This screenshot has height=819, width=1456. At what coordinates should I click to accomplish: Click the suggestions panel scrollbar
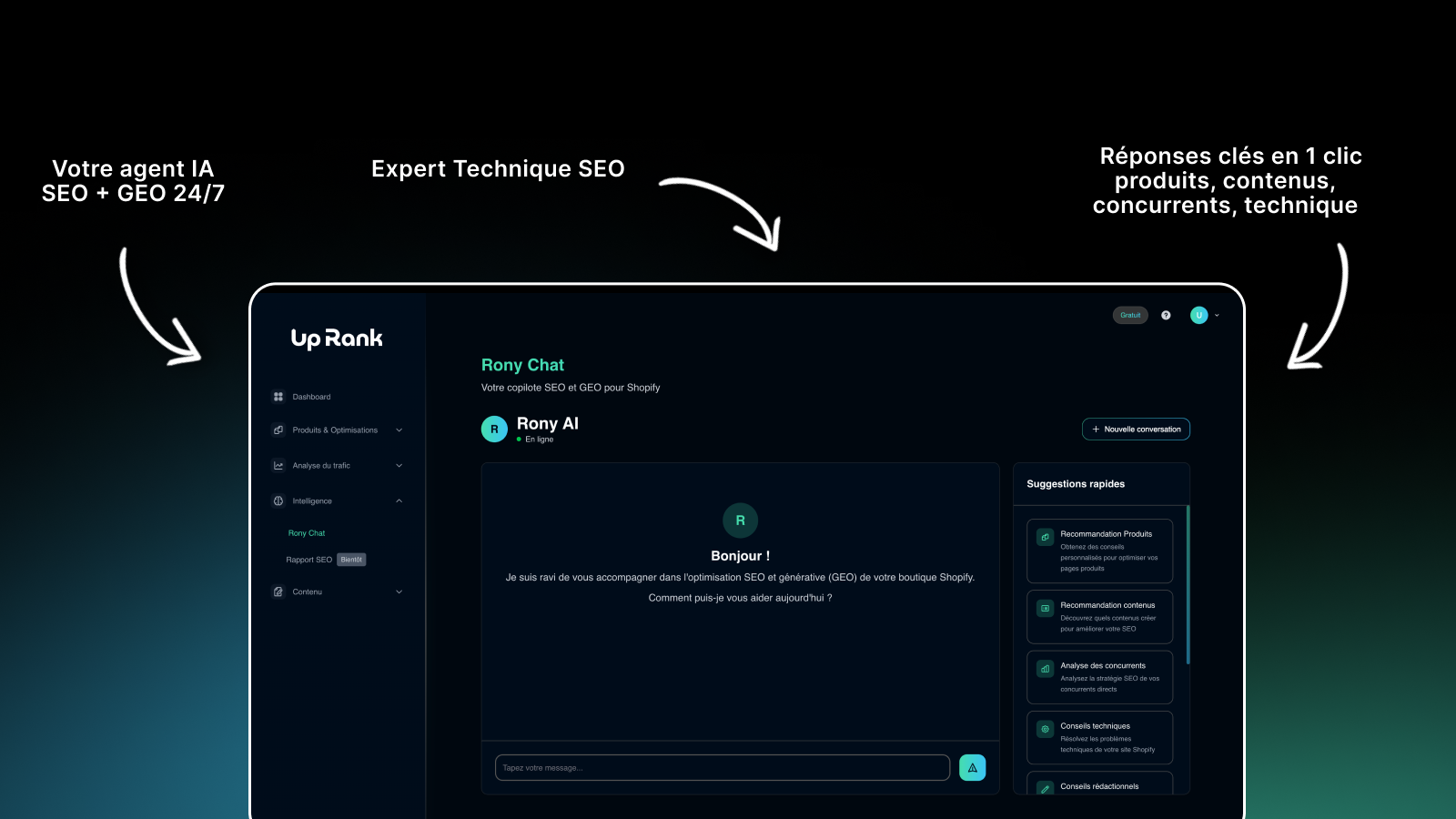point(1188,584)
